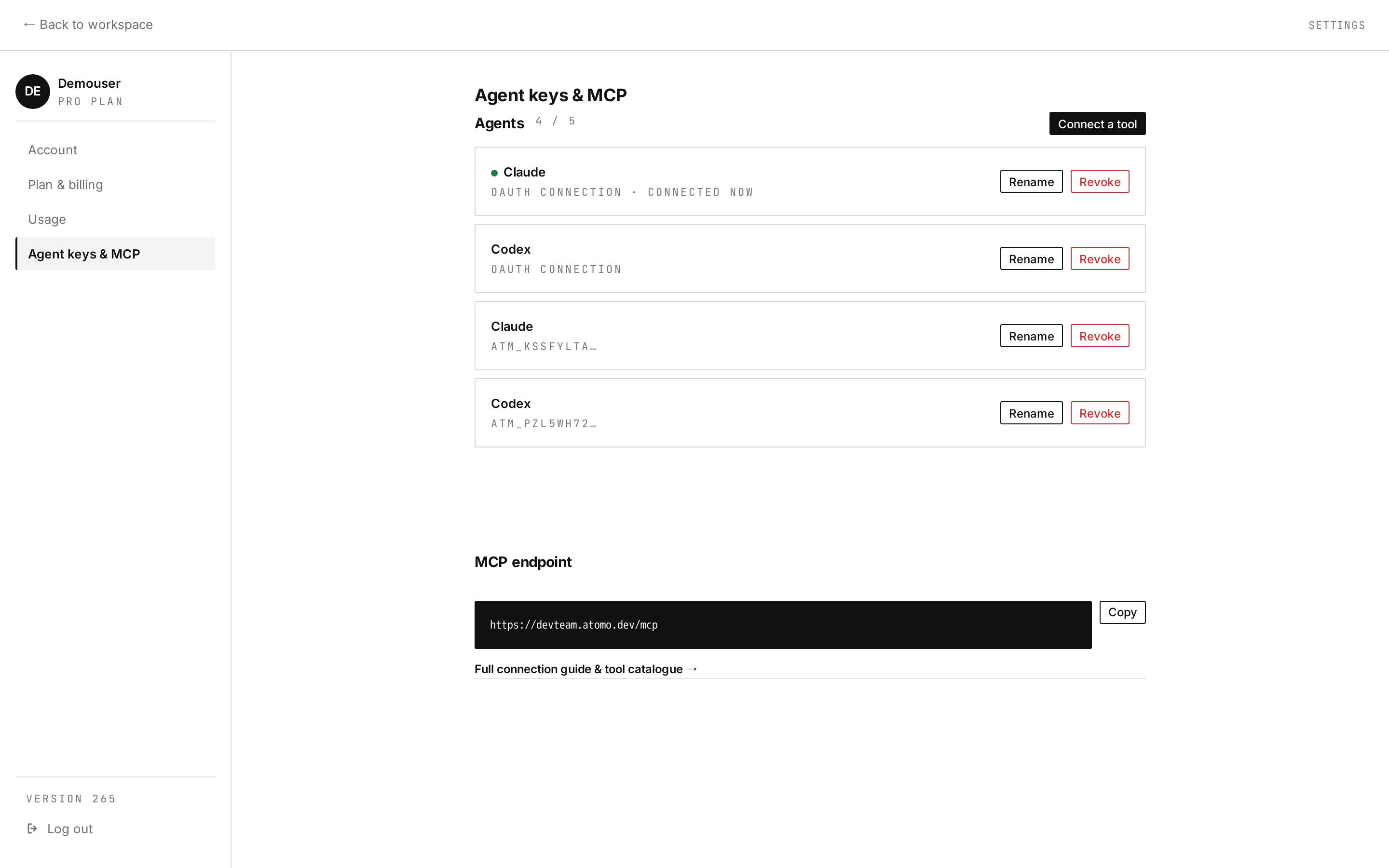This screenshot has width=1389, height=868.
Task: Click the PRO PLAN label
Action: pos(91,102)
